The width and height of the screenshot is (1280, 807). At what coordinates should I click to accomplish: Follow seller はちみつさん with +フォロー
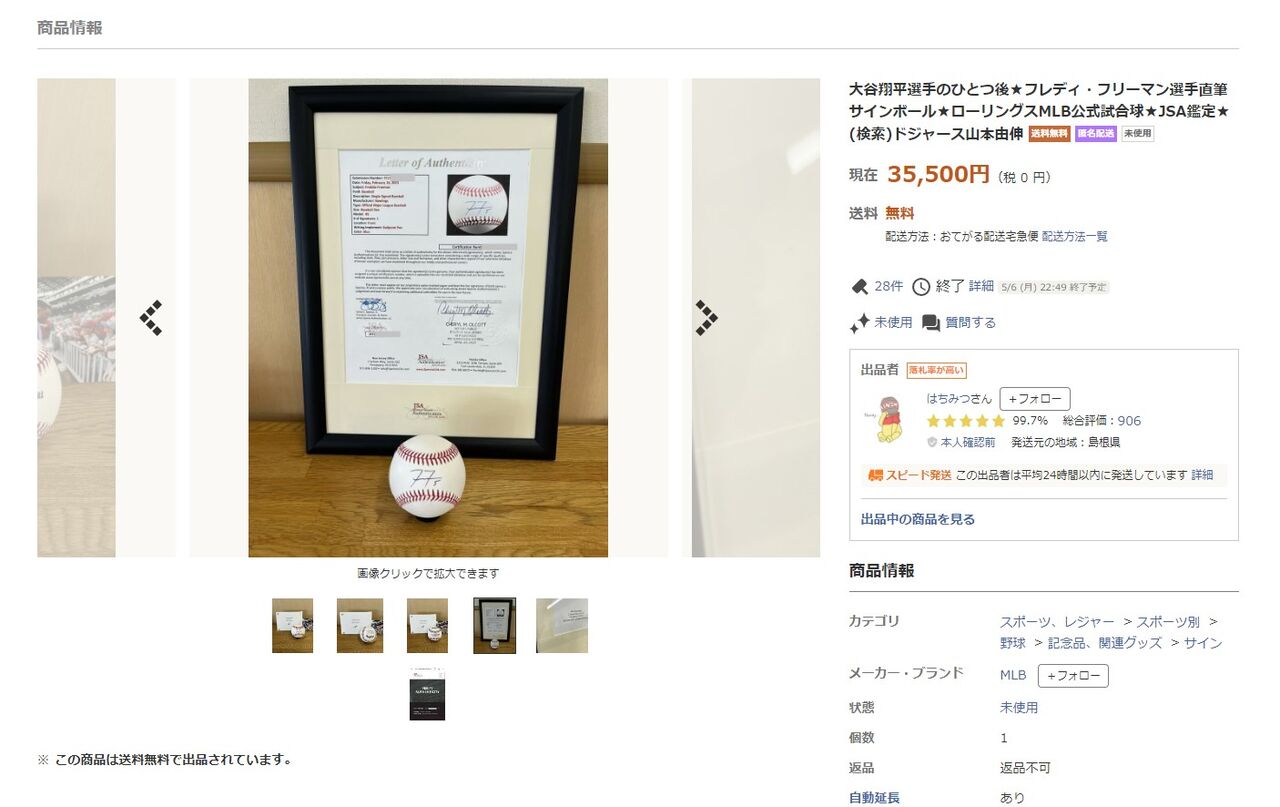(x=1035, y=399)
